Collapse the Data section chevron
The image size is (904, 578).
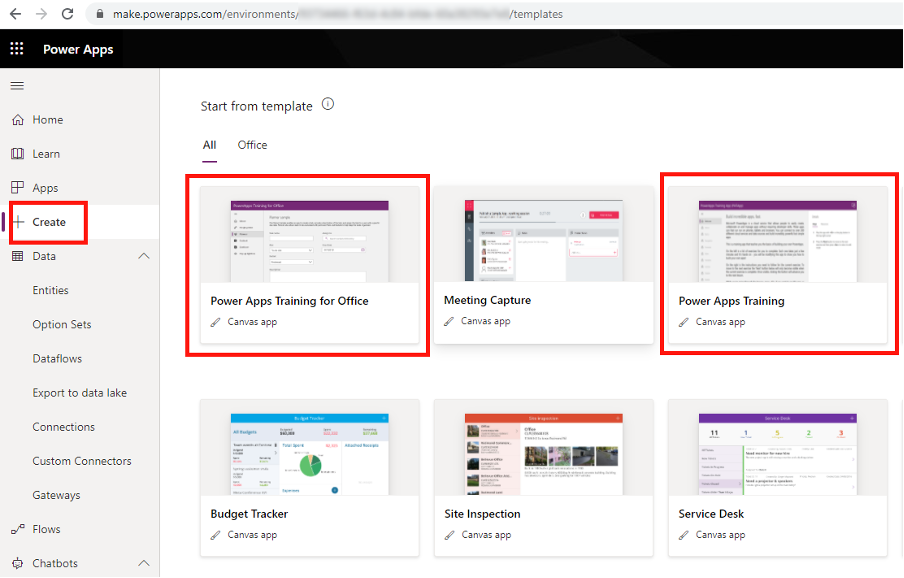tap(143, 256)
